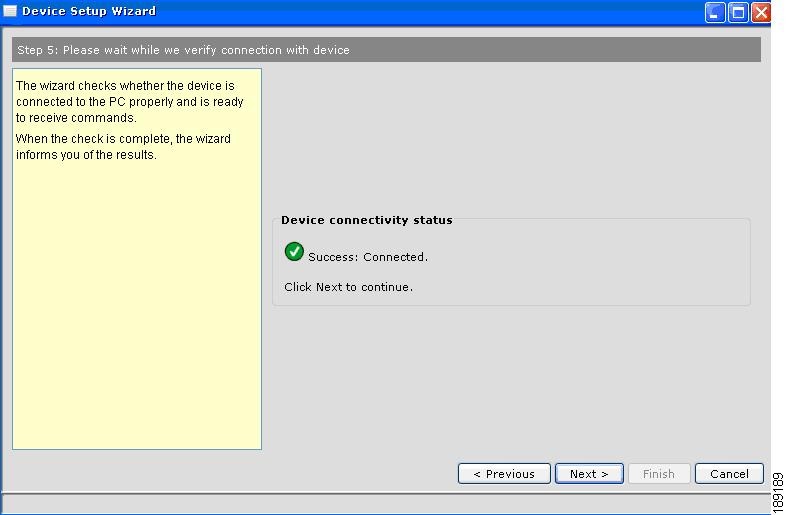Screen dimensions: 786x515
Task: Click the Device Setup Wizard title icon
Action: [x=10, y=11]
